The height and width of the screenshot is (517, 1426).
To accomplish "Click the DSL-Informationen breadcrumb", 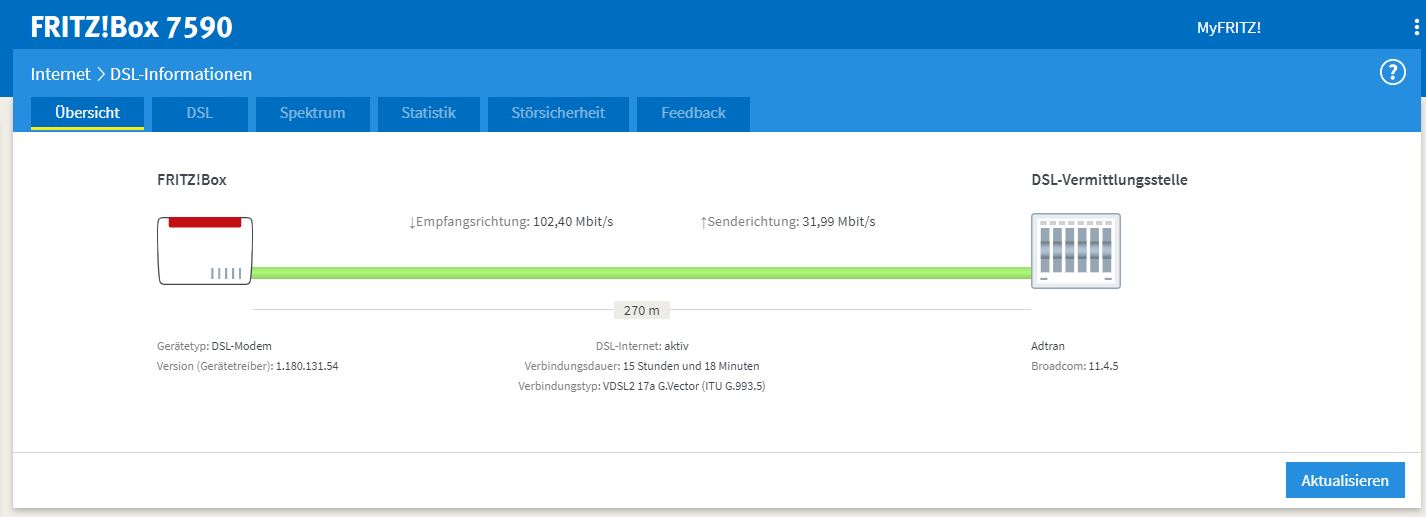I will [x=181, y=74].
